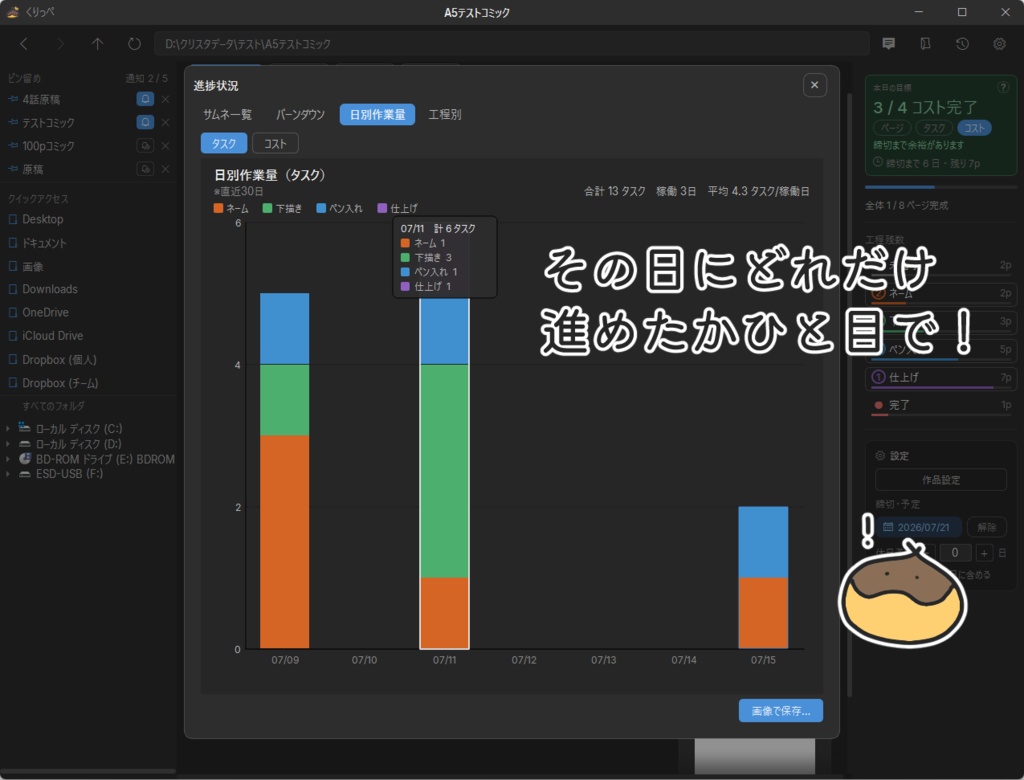The height and width of the screenshot is (780, 1024).
Task: Increase days with the plus stepper
Action: (x=984, y=553)
